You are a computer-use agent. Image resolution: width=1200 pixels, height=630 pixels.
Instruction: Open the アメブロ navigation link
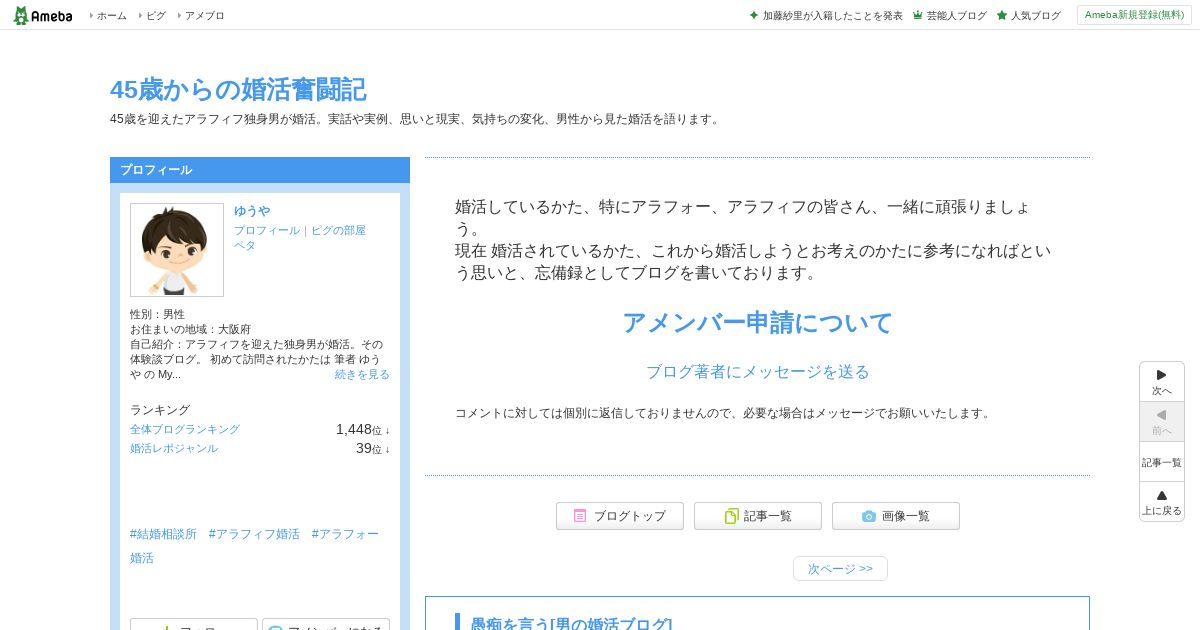[x=205, y=16]
